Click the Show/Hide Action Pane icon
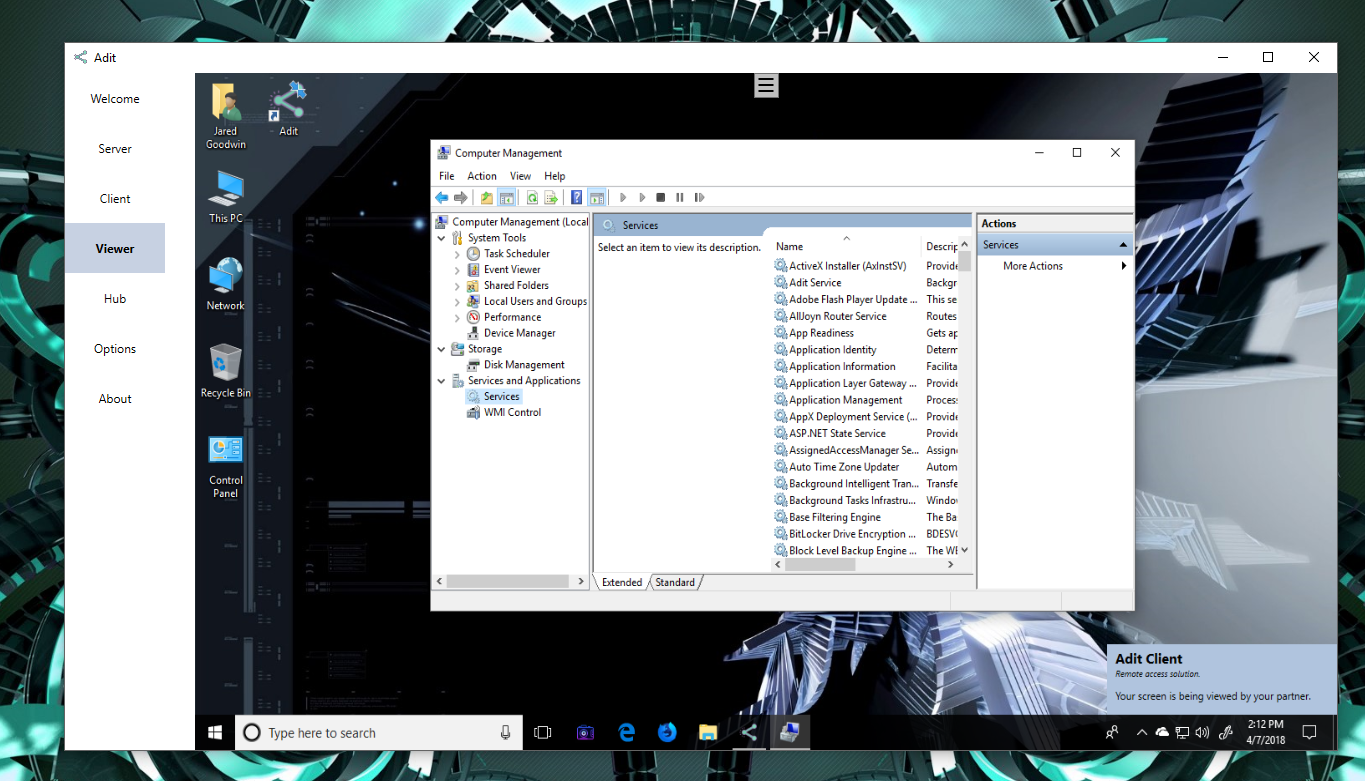 pos(597,197)
